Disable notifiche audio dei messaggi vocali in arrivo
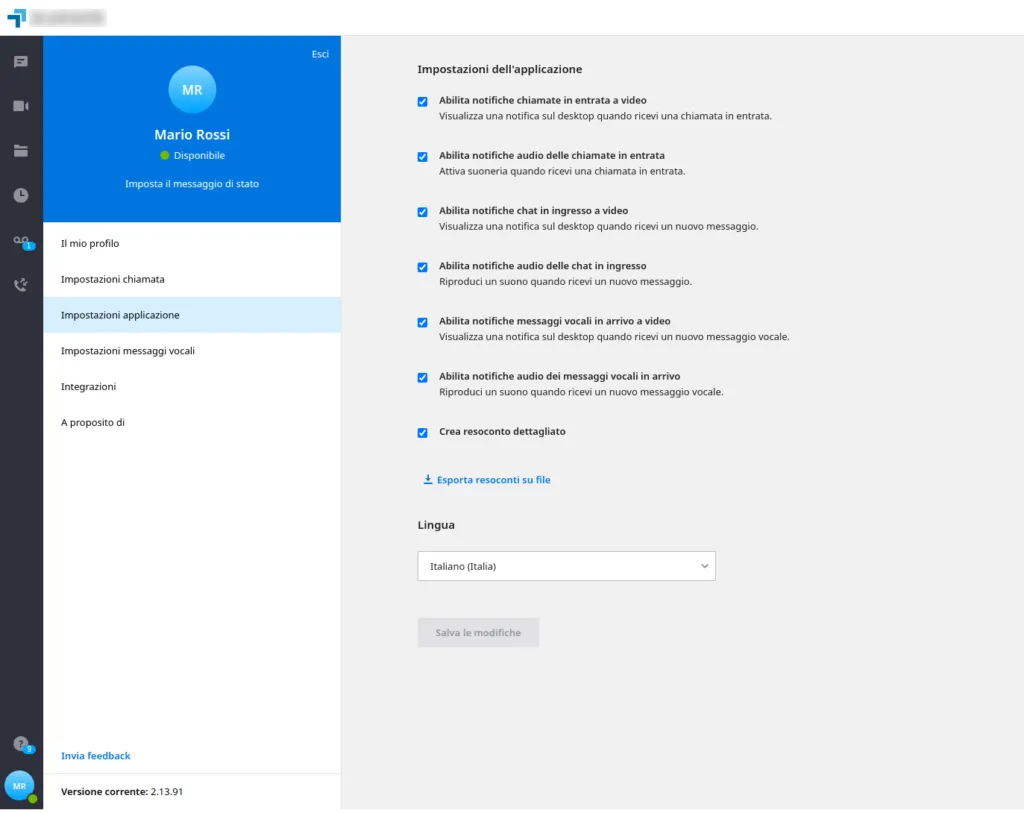Screen dimensions: 1024x813 (423, 377)
